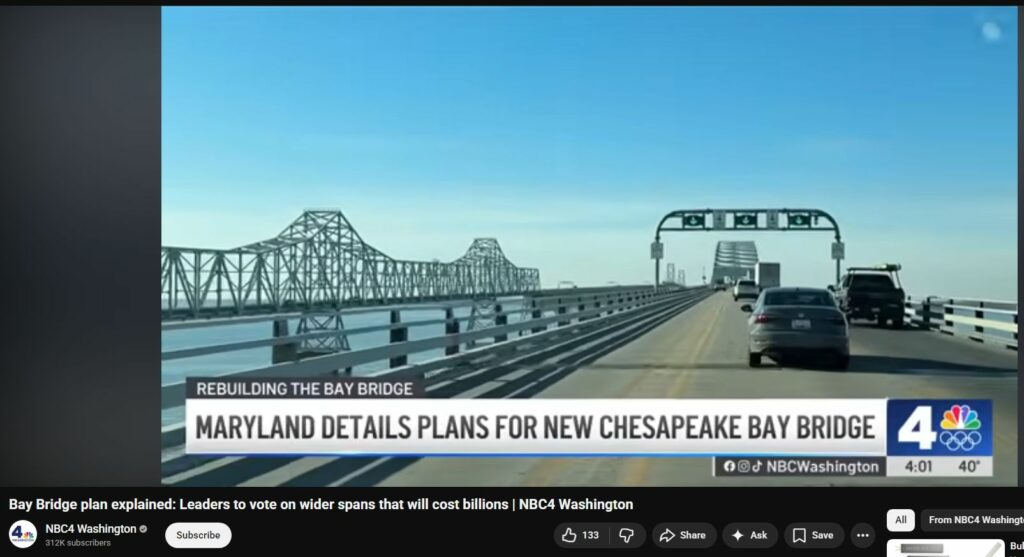This screenshot has width=1024, height=557.
Task: Open Share options for this video
Action: point(683,535)
